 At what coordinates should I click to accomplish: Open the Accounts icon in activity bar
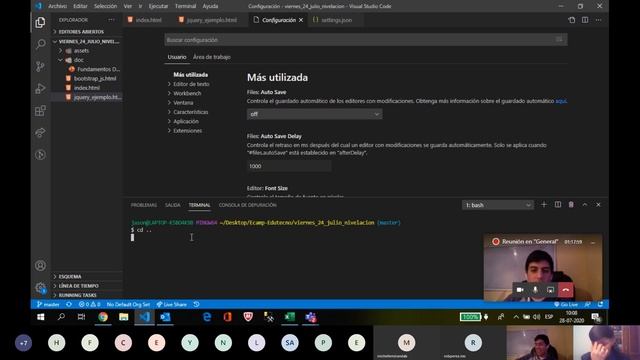coord(40,266)
